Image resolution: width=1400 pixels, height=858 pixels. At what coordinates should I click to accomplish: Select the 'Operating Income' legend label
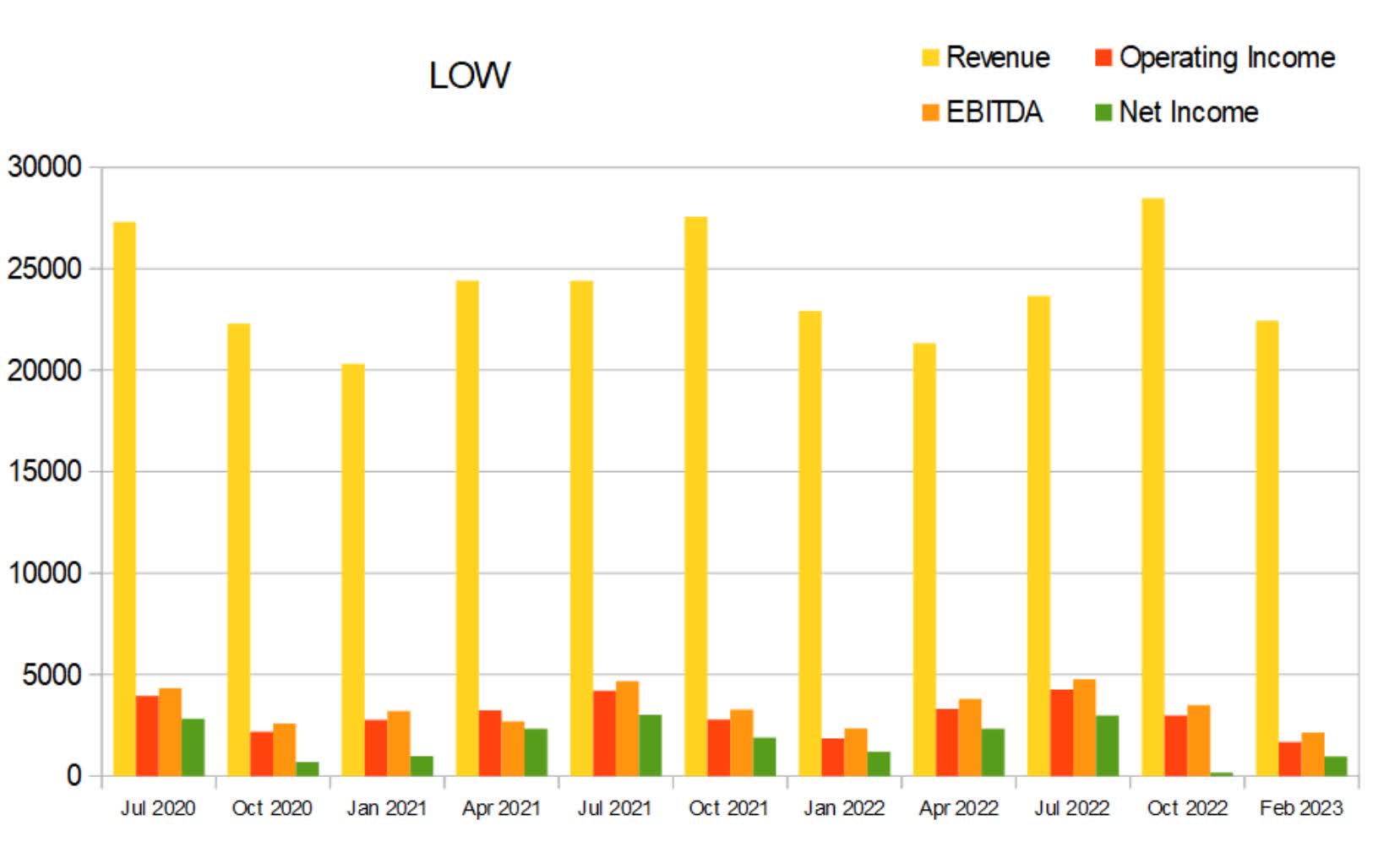1227,57
